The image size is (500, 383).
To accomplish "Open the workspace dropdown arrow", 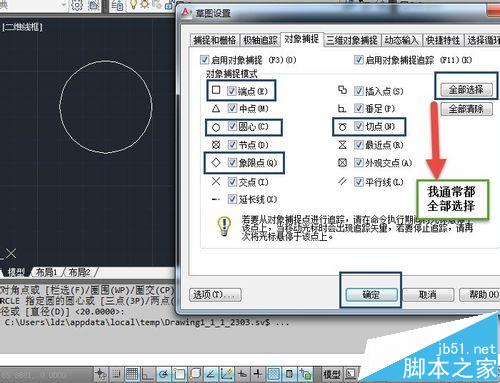I will point(63,5).
